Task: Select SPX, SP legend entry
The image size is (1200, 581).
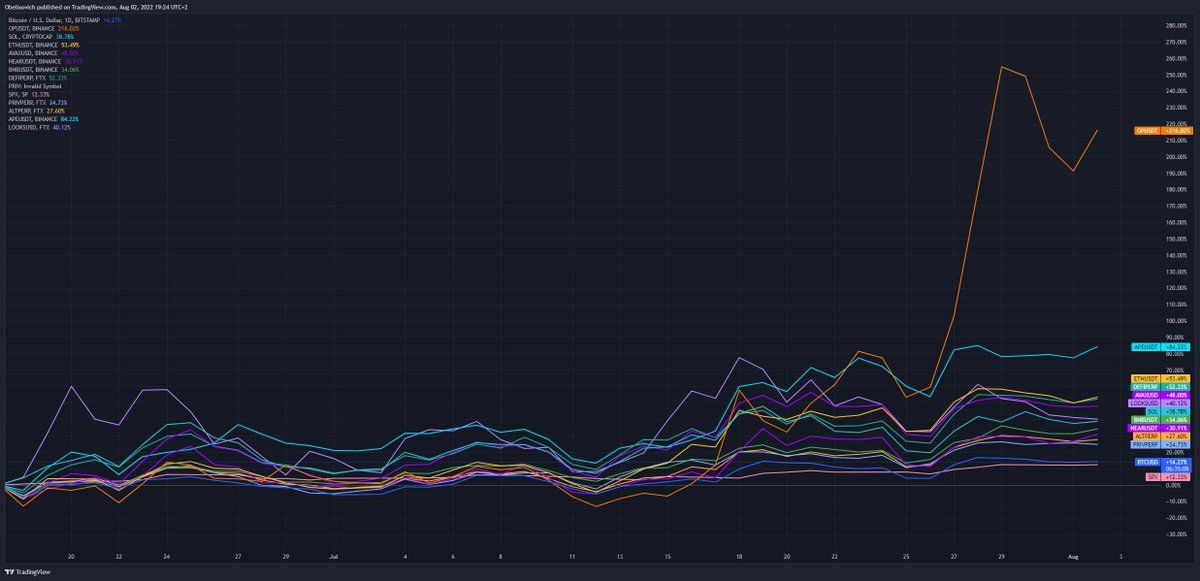Action: coord(27,94)
